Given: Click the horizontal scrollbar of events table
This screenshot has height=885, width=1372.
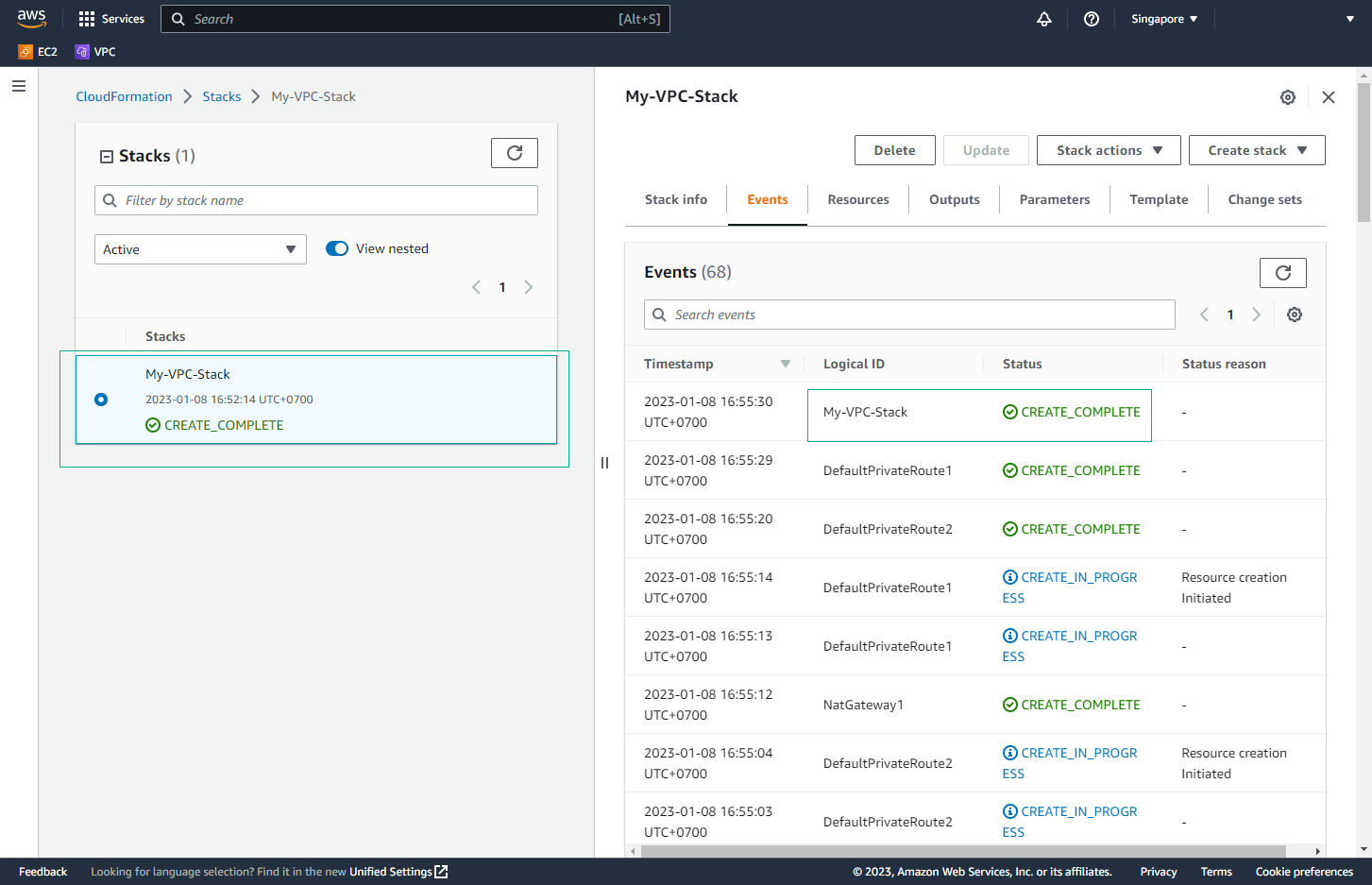Looking at the screenshot, I should pos(963,851).
